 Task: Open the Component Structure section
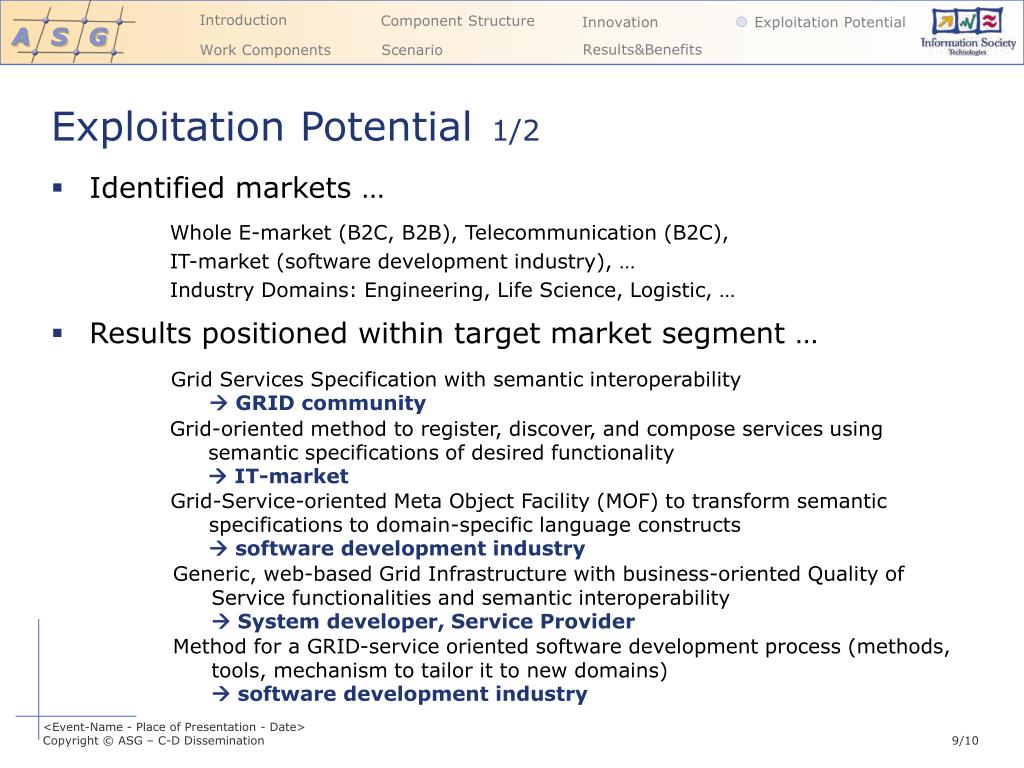coord(457,21)
